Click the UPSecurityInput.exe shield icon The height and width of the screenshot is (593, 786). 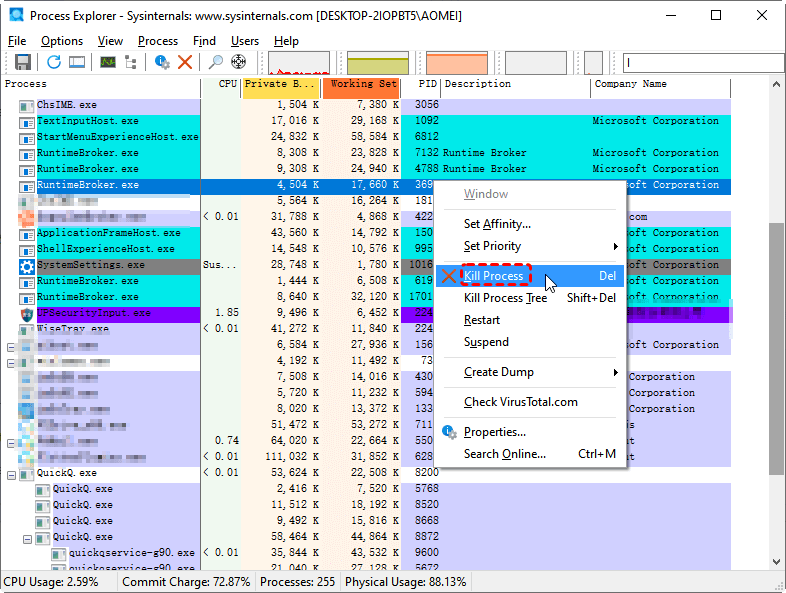tap(27, 314)
